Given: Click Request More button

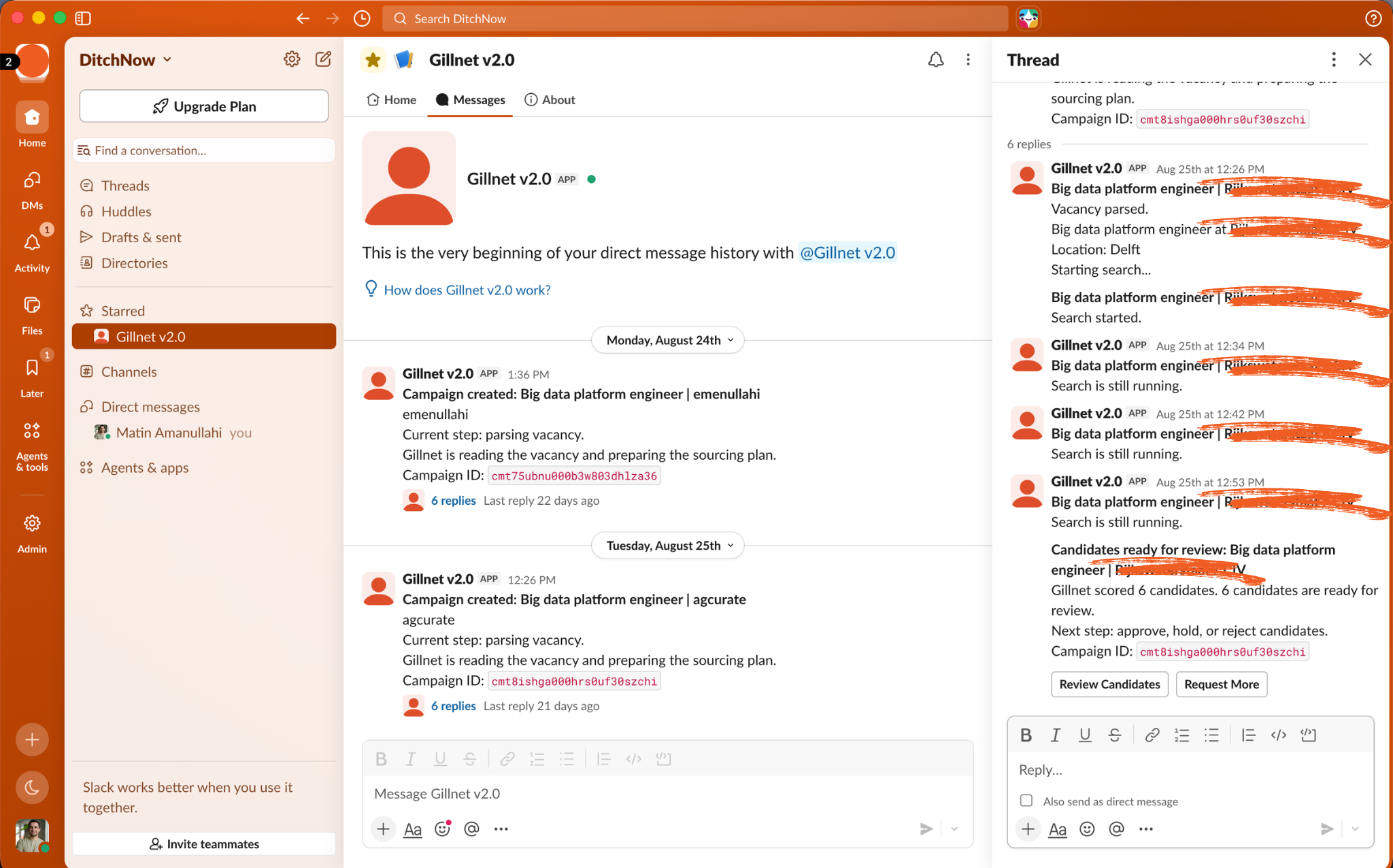Looking at the screenshot, I should (1221, 684).
